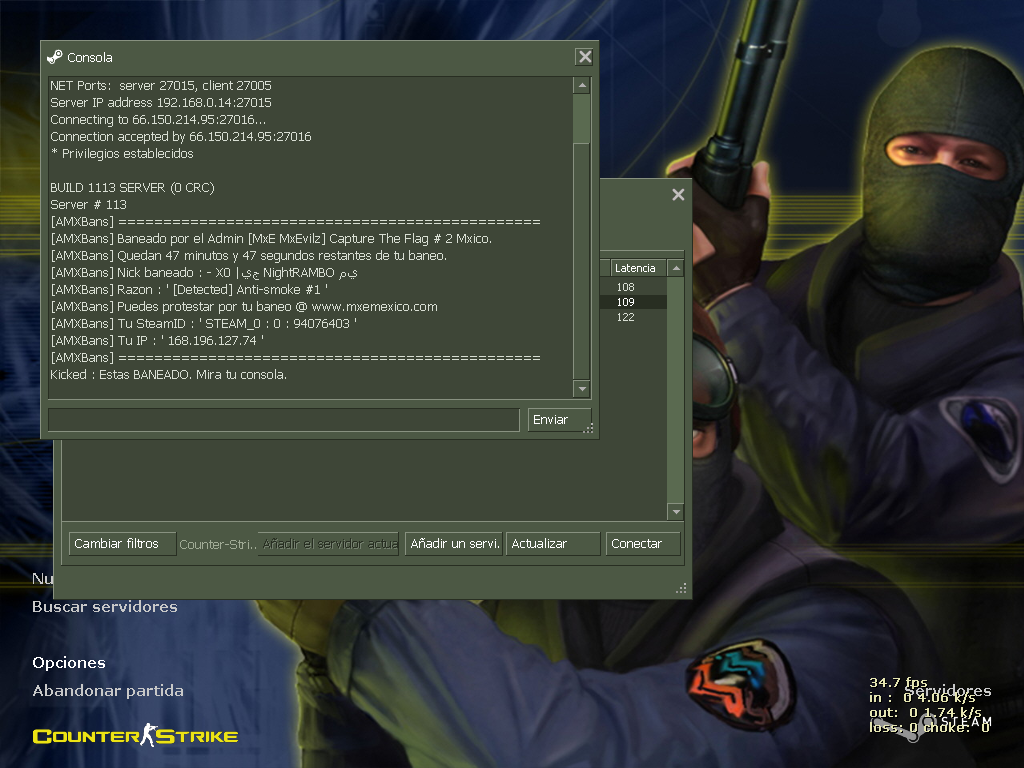1024x768 pixels.
Task: Open Buscar servidores from main menu
Action: pos(104,607)
